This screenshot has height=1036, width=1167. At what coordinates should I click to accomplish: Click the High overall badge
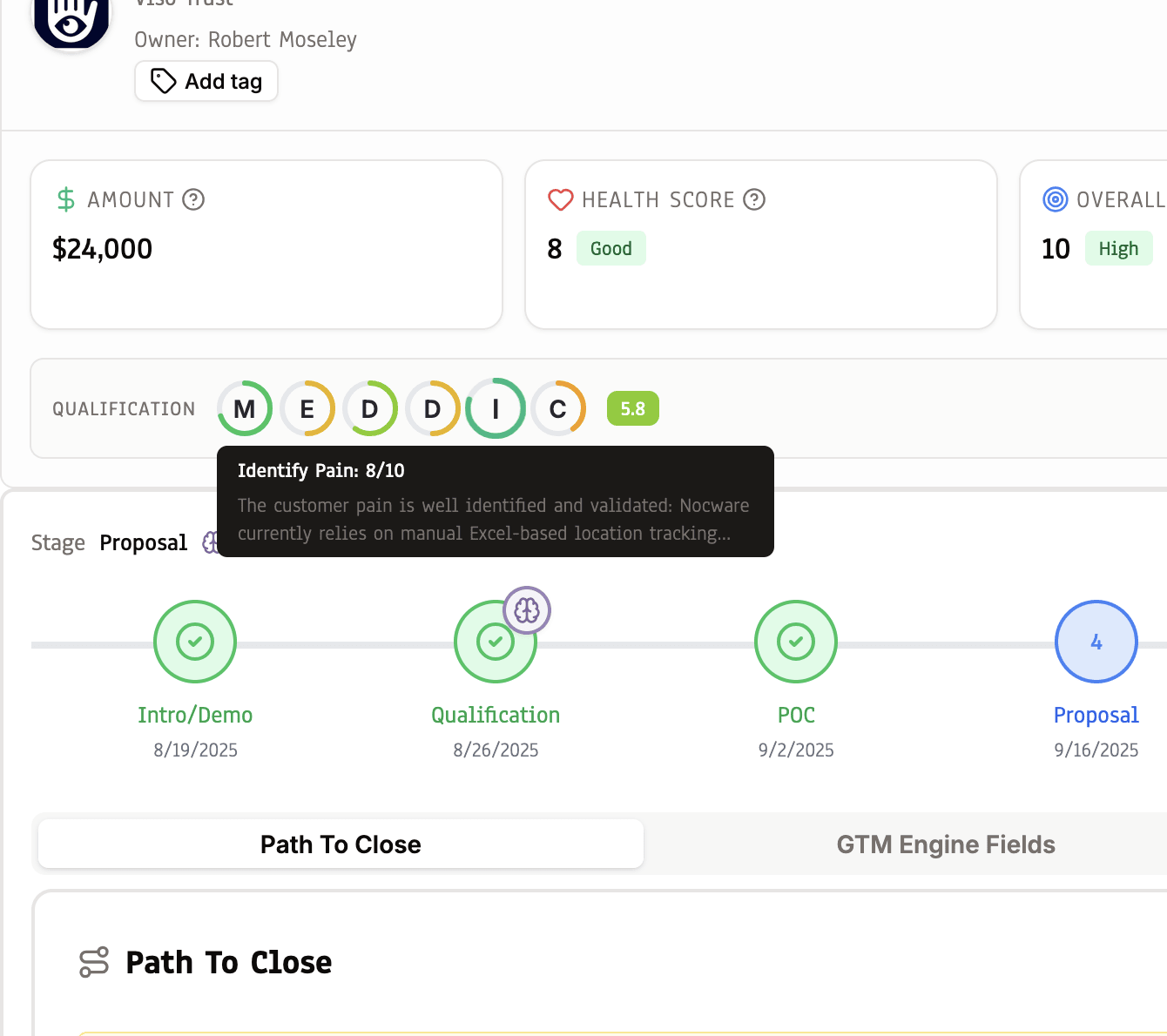[1118, 248]
